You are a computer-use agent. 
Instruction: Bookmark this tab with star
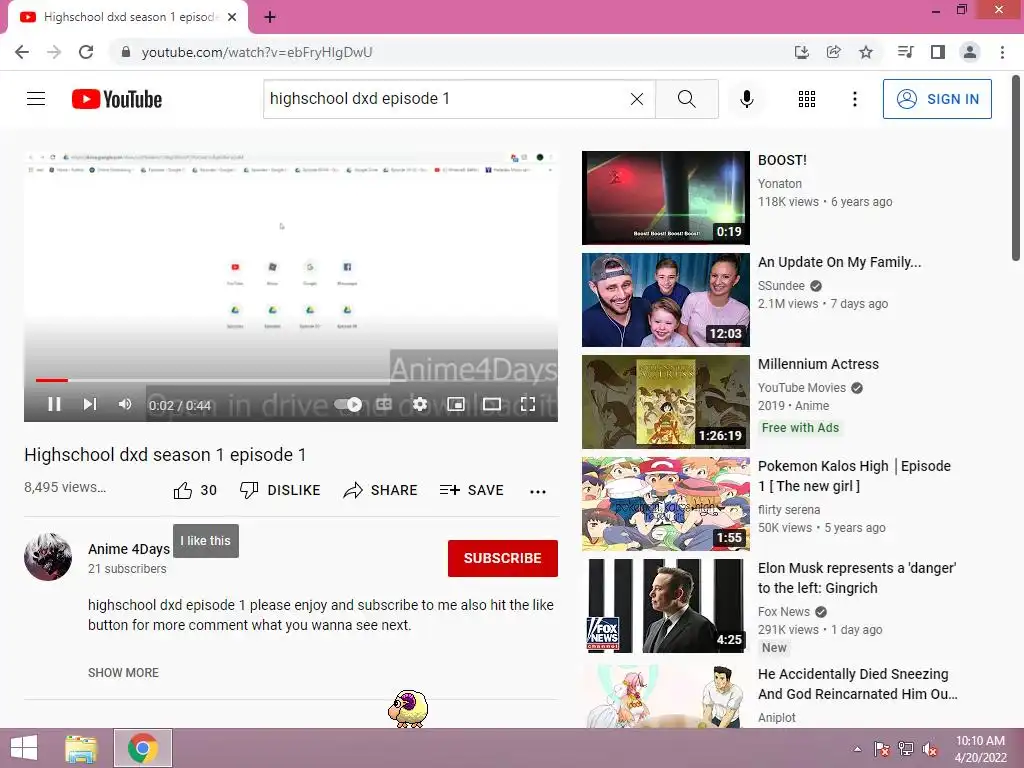coord(865,52)
